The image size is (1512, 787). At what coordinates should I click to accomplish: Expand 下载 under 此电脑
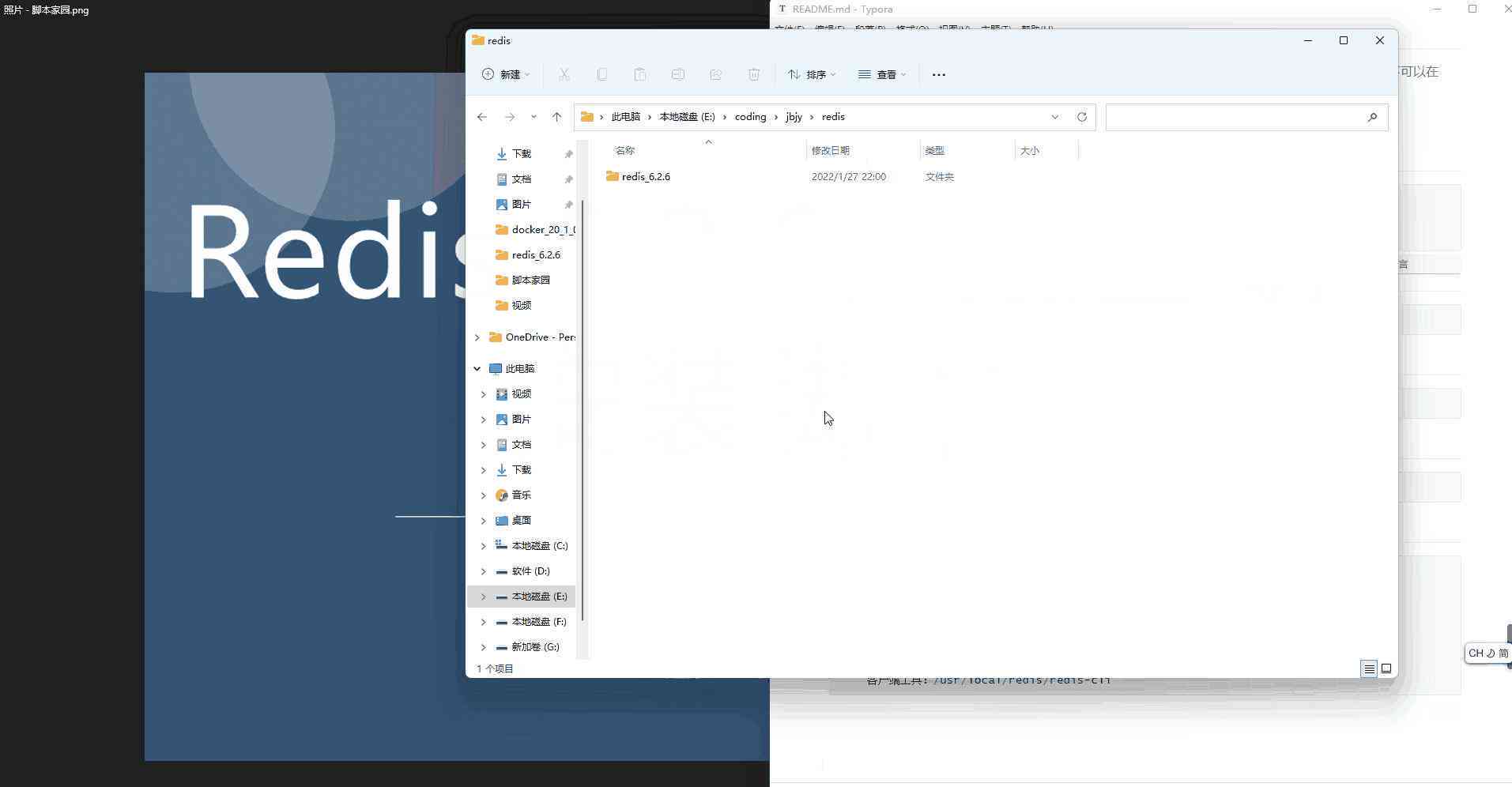tap(483, 470)
